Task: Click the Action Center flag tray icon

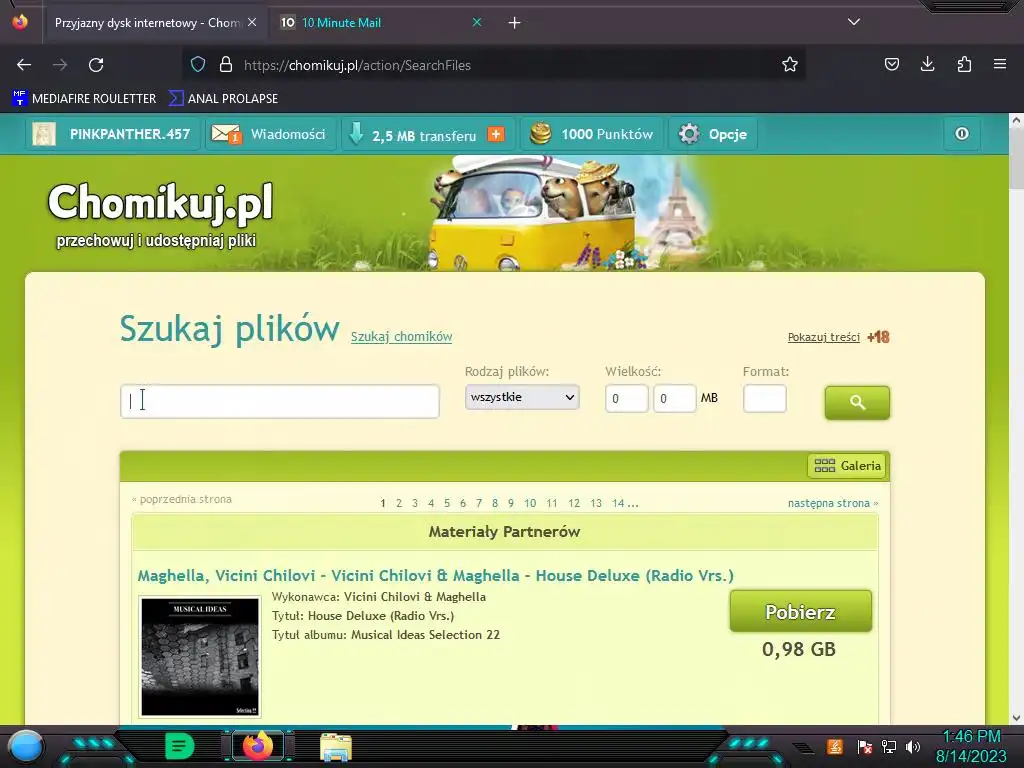Action: 865,747
